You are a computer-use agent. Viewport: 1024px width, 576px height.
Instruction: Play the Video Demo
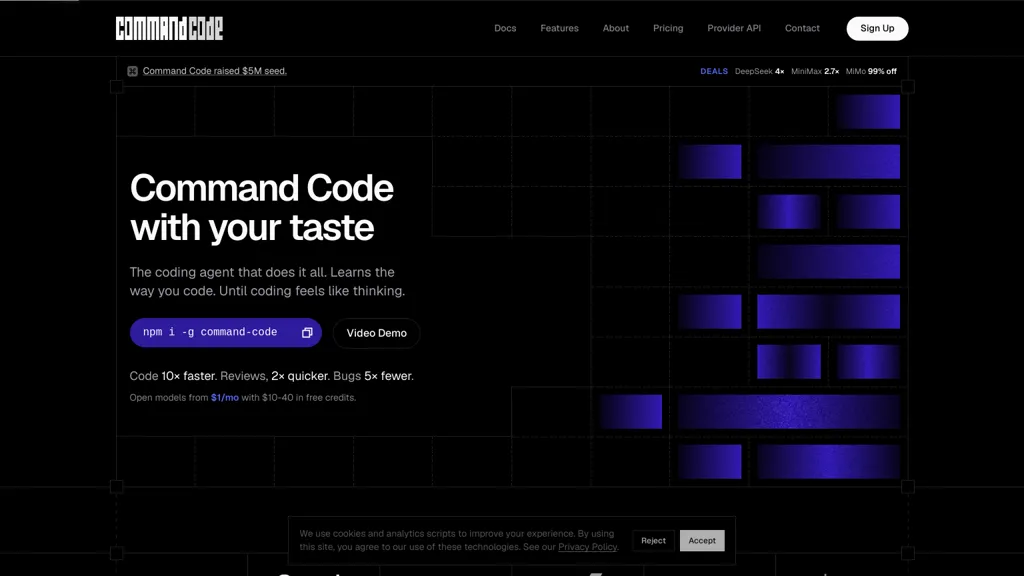tap(376, 333)
